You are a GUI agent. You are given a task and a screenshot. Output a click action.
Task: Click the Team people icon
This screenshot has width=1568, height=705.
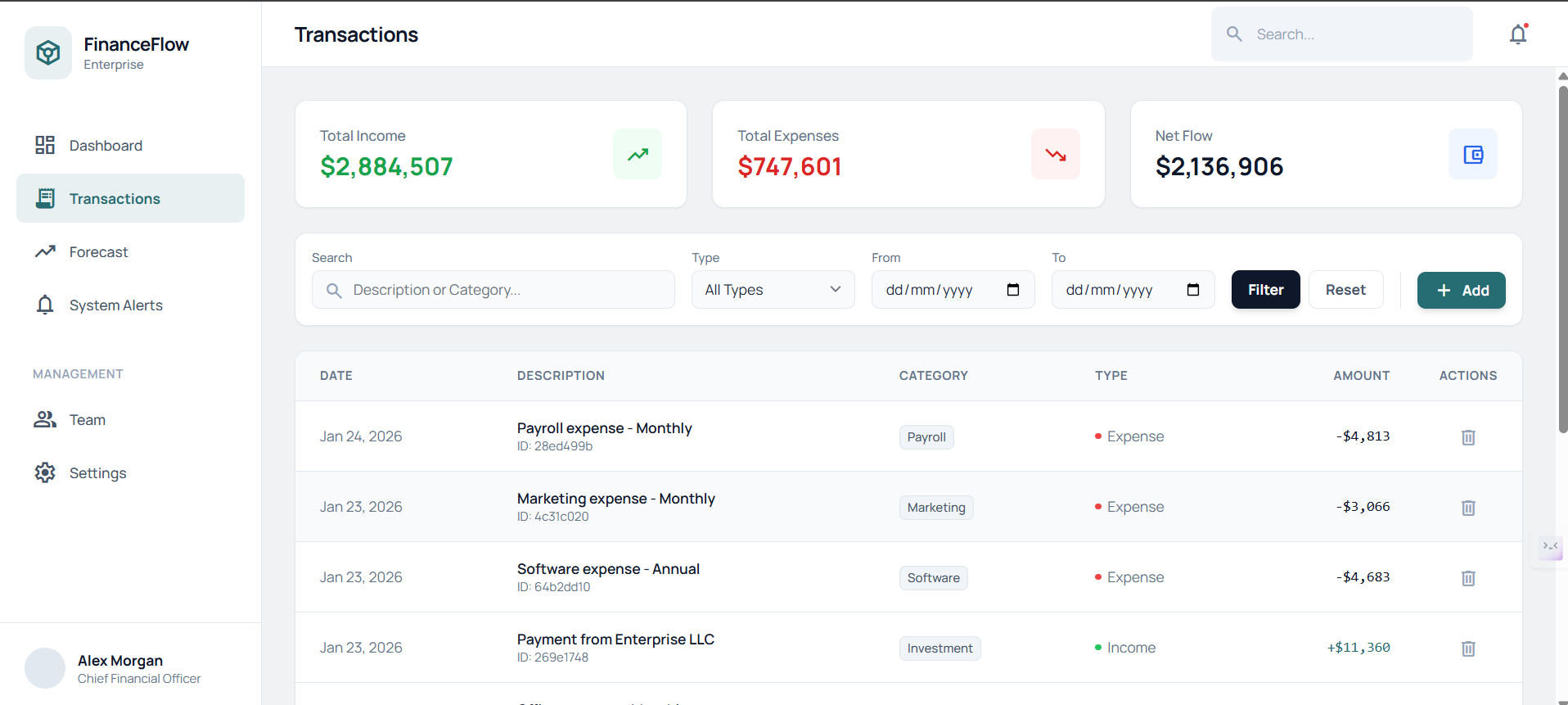click(x=45, y=419)
